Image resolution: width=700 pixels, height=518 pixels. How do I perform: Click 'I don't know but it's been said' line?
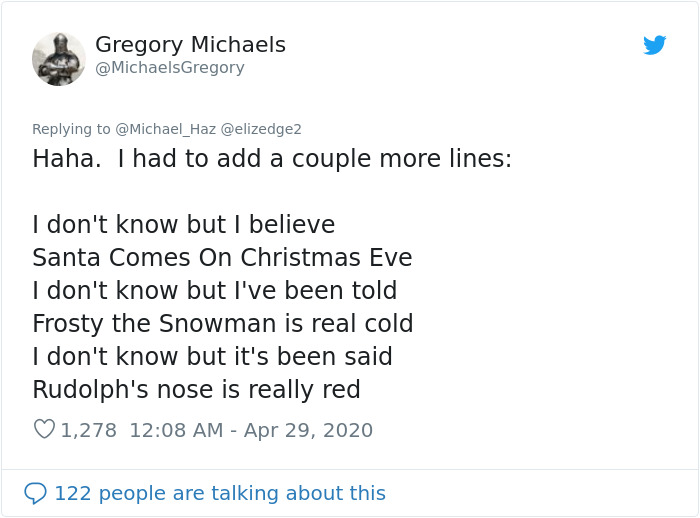coord(212,356)
